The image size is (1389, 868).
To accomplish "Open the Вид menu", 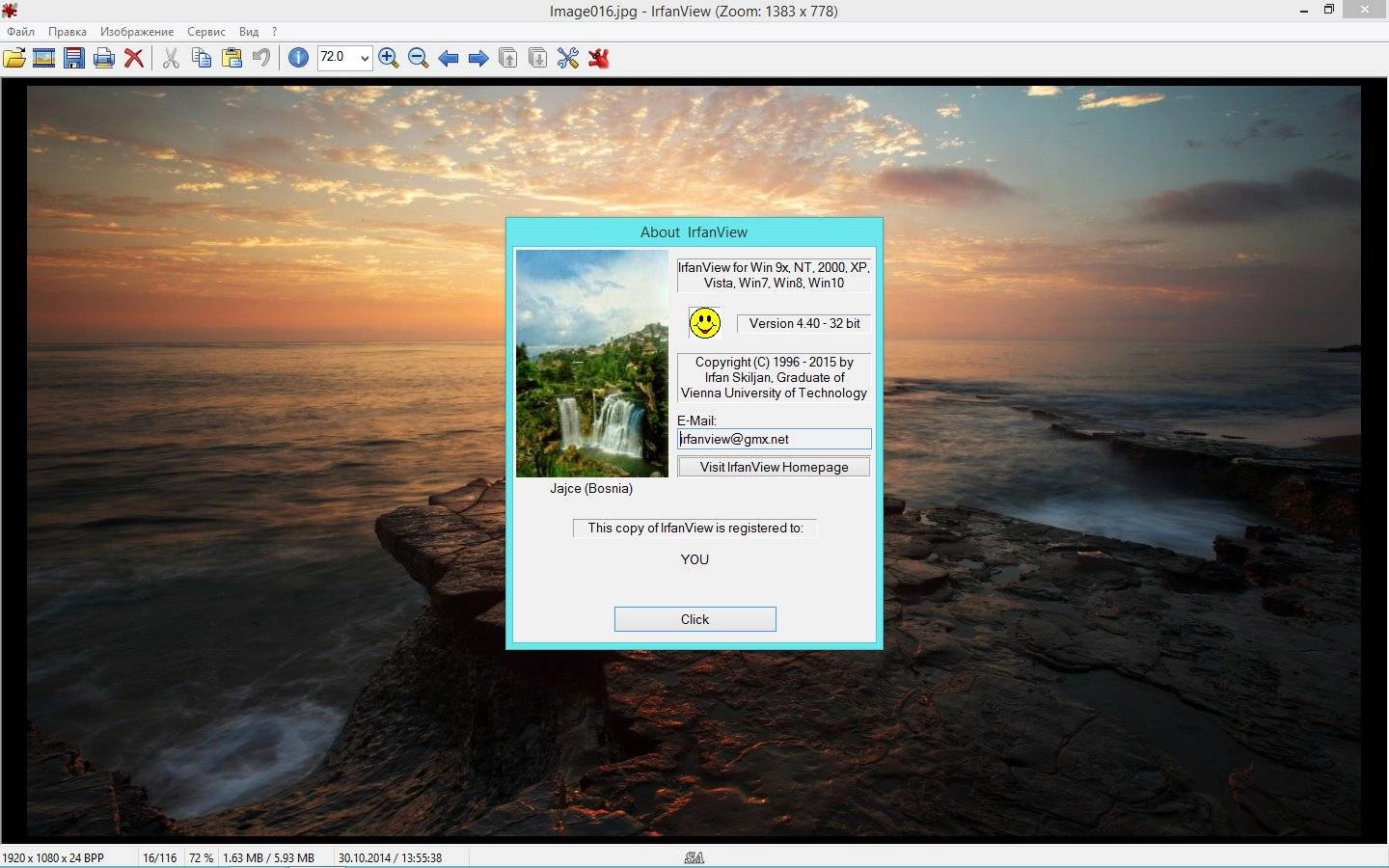I will [x=249, y=32].
